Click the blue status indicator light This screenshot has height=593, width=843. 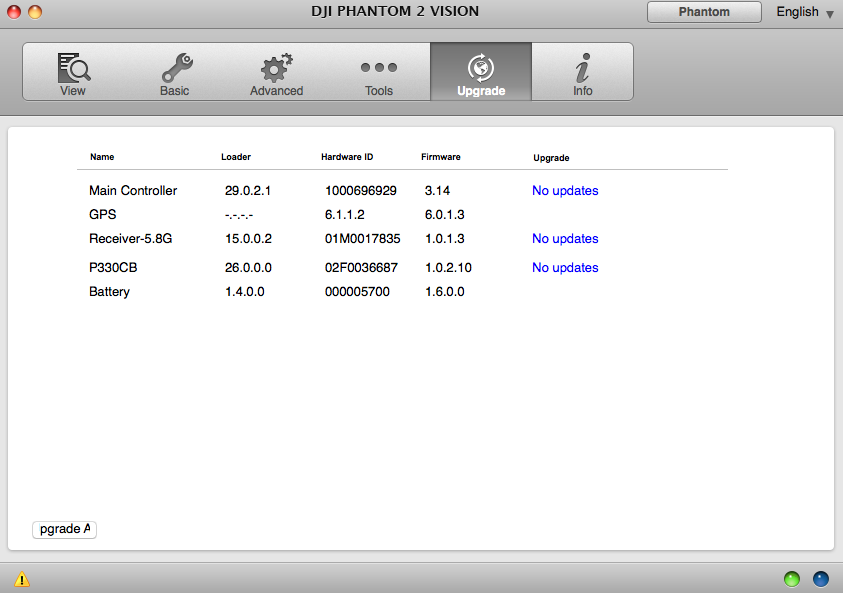pos(821,579)
